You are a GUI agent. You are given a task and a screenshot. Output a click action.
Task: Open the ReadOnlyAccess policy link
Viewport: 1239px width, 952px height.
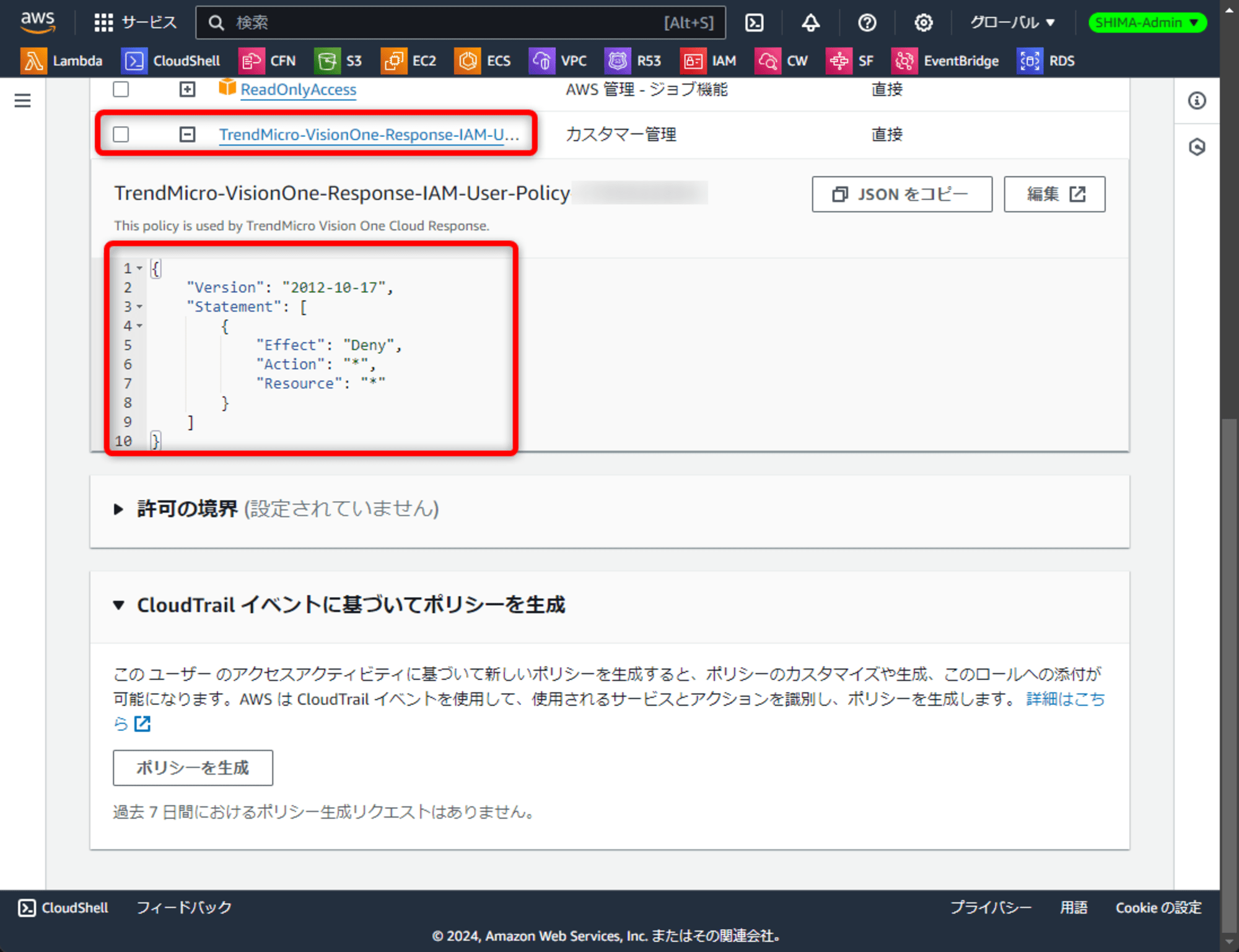[298, 90]
